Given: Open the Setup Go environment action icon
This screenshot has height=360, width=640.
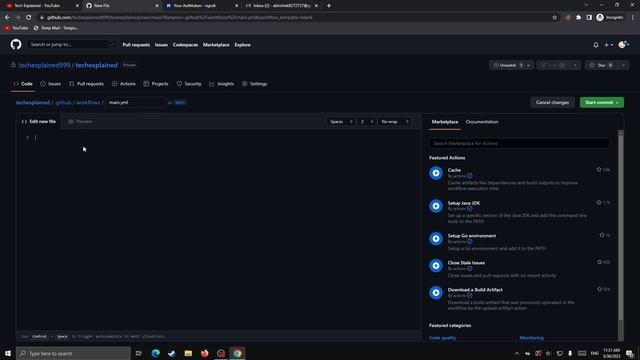Looking at the screenshot, I should coord(436,238).
